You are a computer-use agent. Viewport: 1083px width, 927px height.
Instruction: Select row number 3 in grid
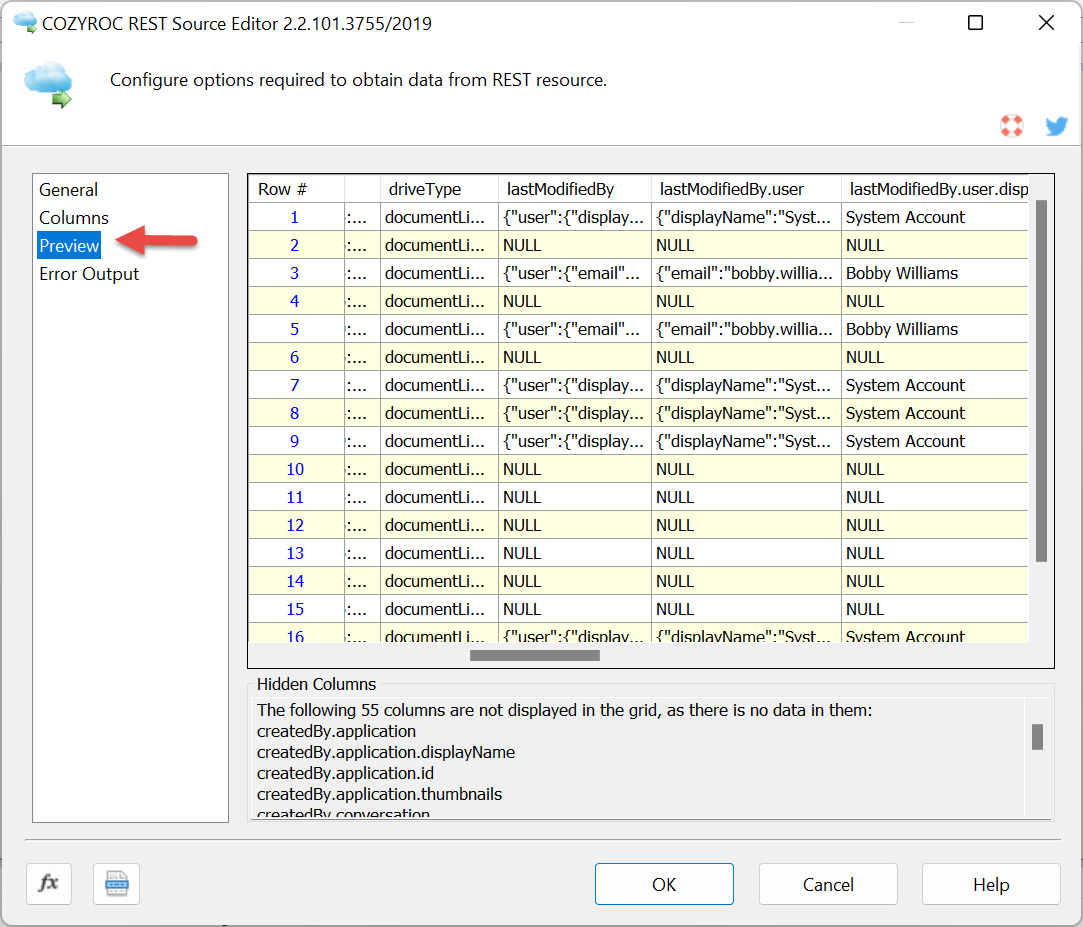tap(295, 274)
